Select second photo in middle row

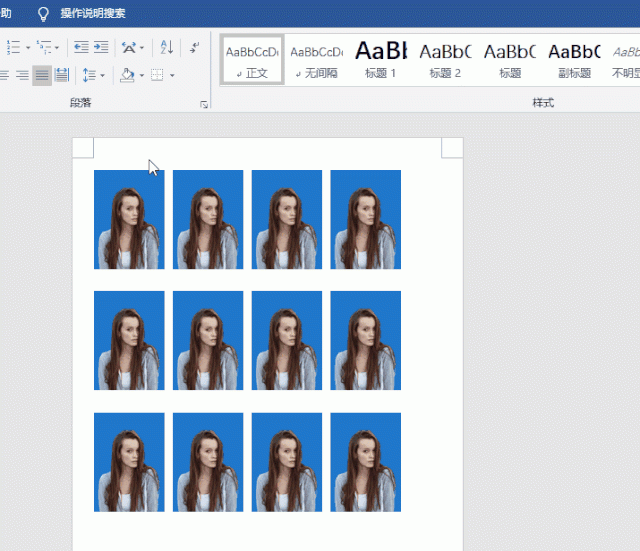(x=208, y=340)
